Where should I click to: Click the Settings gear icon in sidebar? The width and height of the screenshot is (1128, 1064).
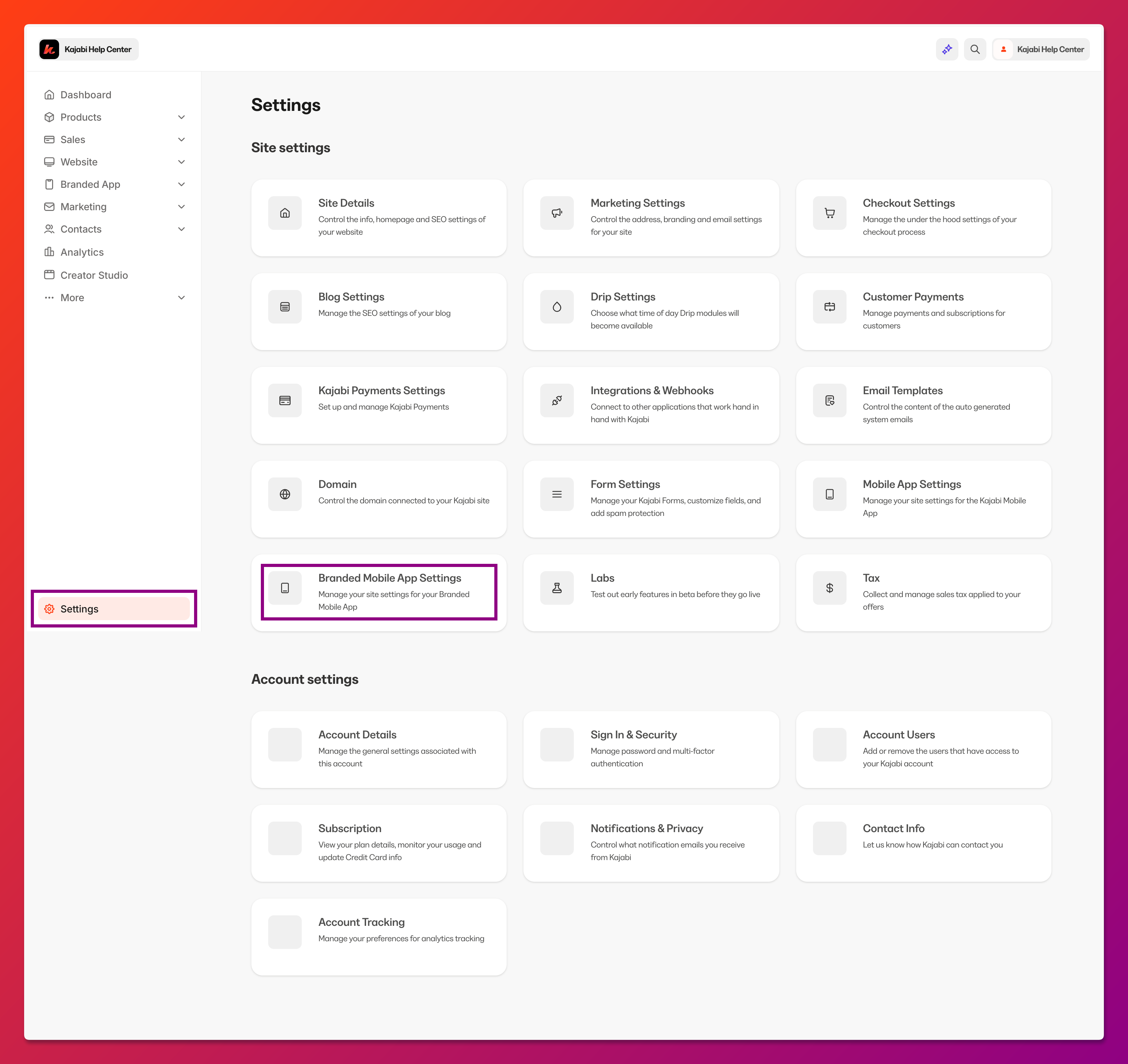coord(49,609)
